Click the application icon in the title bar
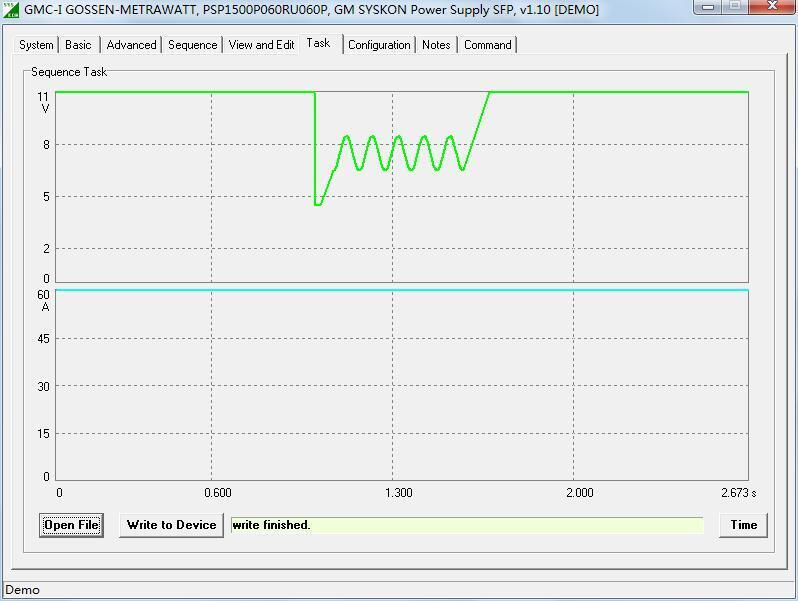The height and width of the screenshot is (601, 798). pyautogui.click(x=11, y=10)
